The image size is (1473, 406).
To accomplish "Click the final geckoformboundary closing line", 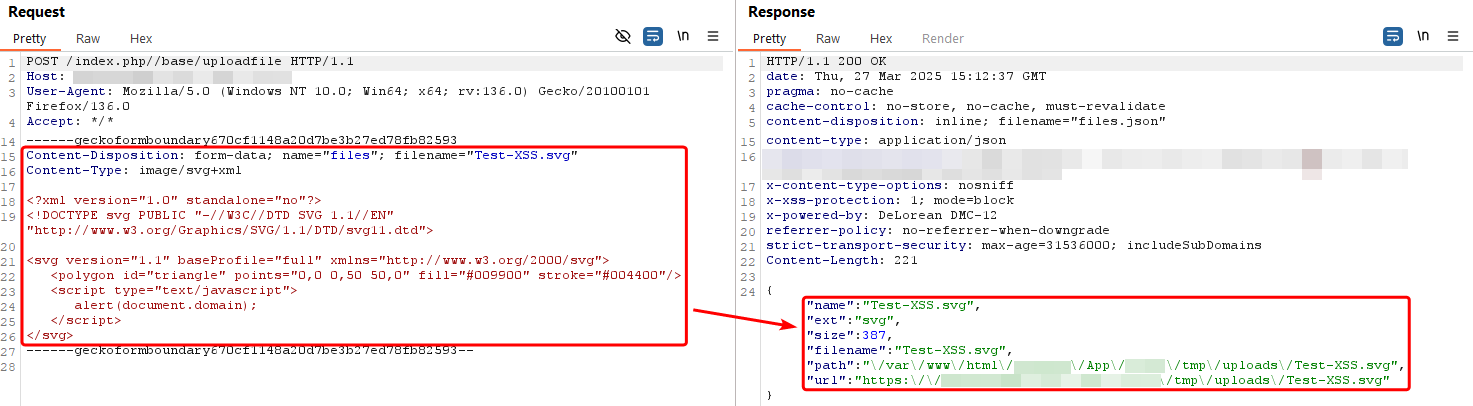I will tap(249, 351).
